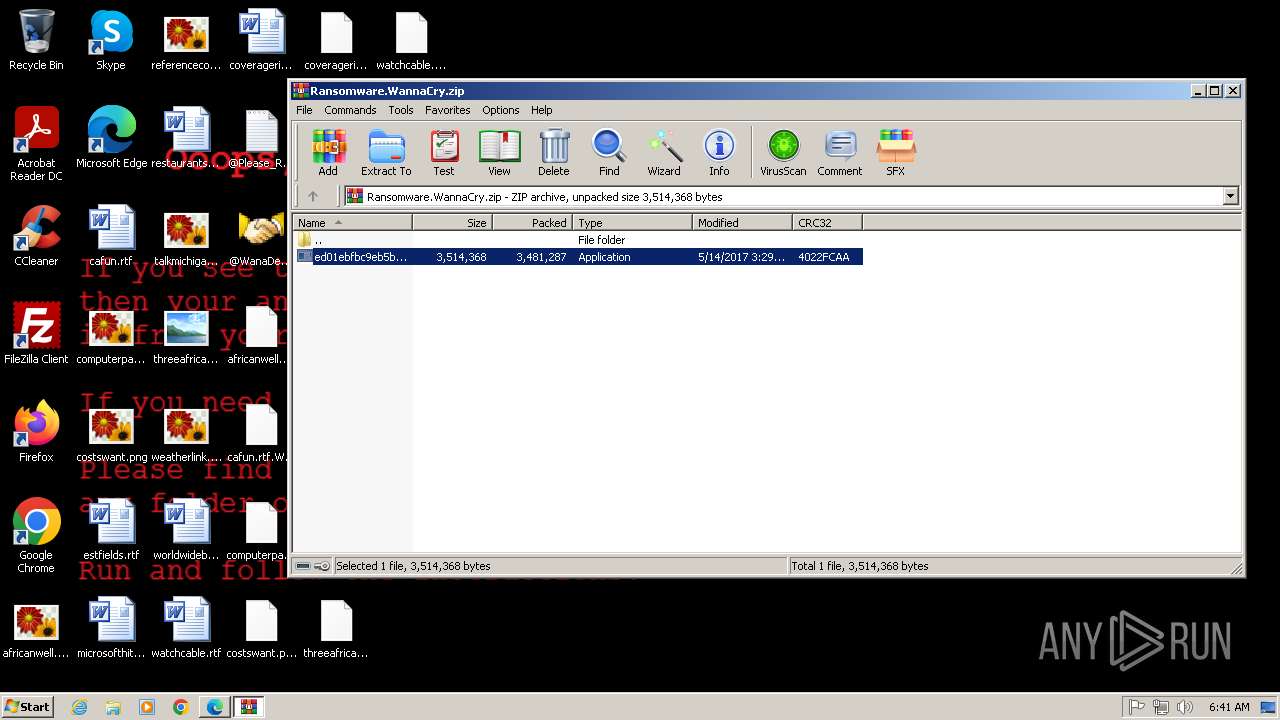Open the Start menu
This screenshot has height=720, width=1280.
(28, 706)
